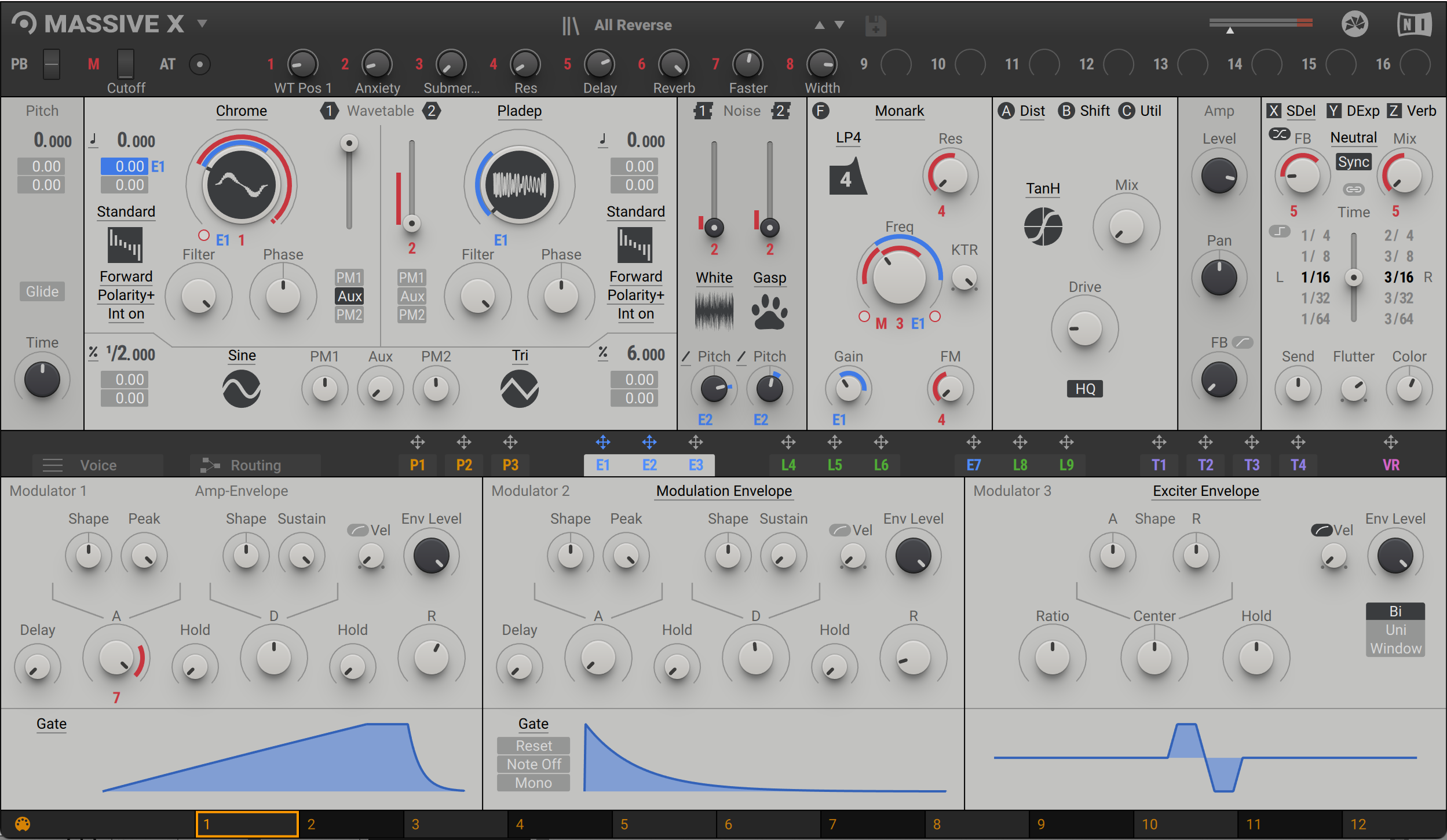Click the save preset floppy icon
This screenshot has width=1447, height=840.
coord(875,25)
